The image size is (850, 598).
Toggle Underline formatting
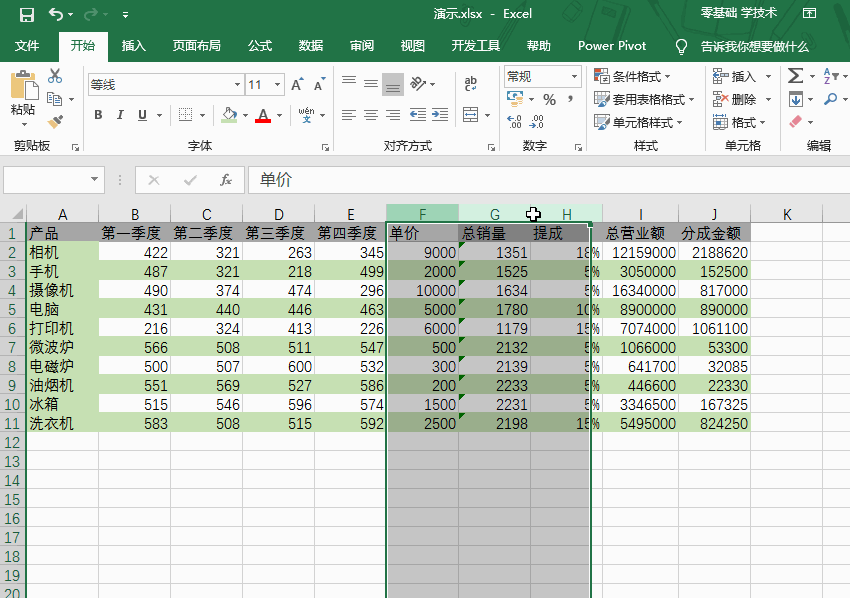(142, 115)
